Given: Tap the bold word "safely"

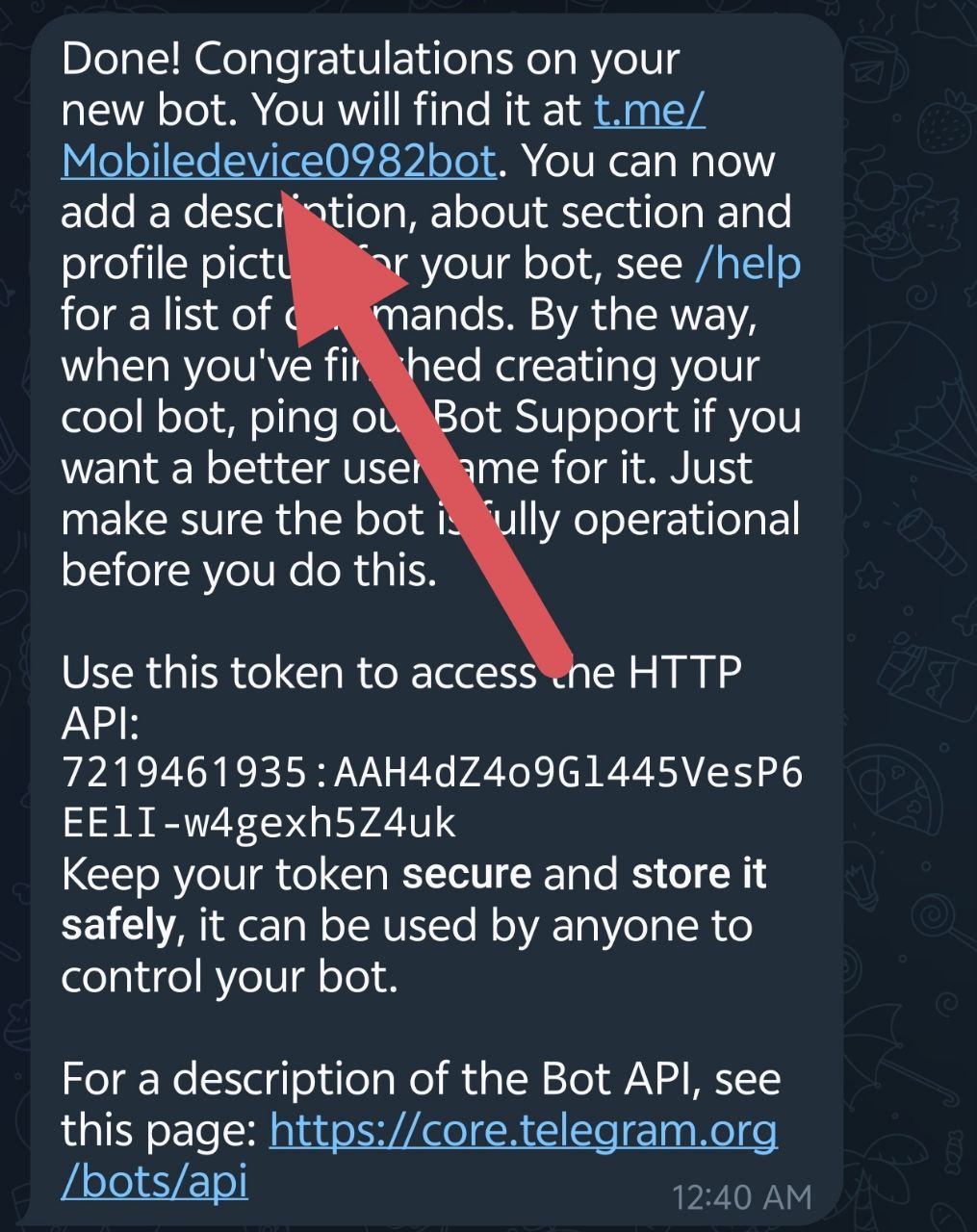Looking at the screenshot, I should click(118, 926).
